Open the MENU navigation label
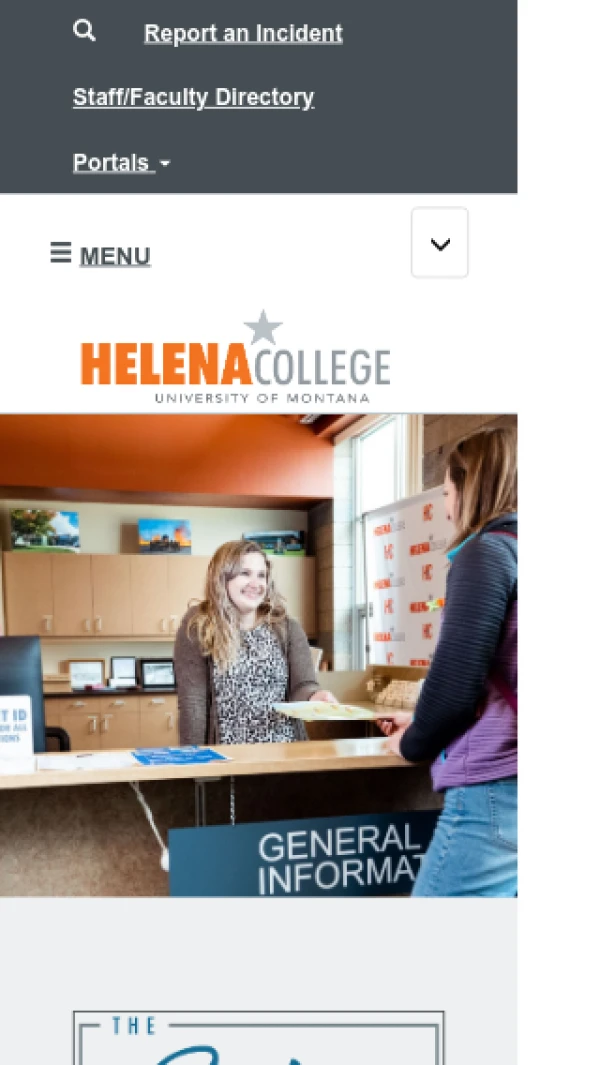600x1065 pixels. click(x=115, y=256)
